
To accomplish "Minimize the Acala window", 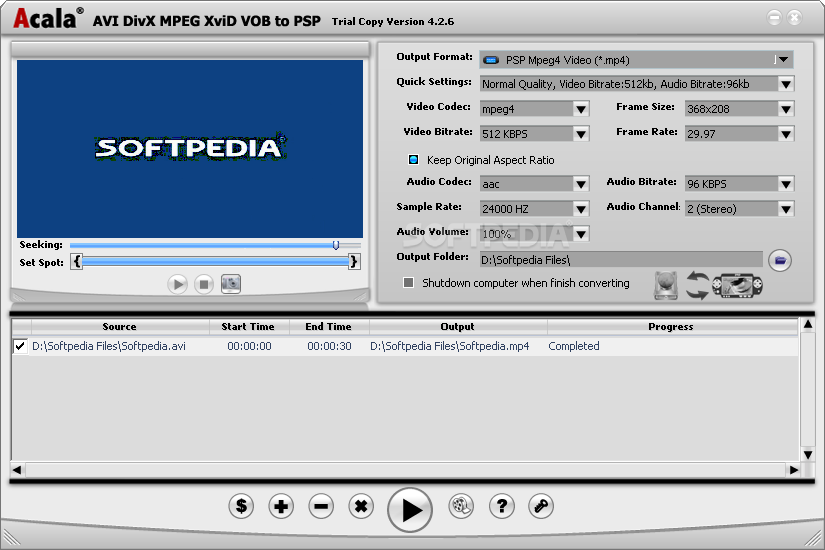I will [x=774, y=17].
